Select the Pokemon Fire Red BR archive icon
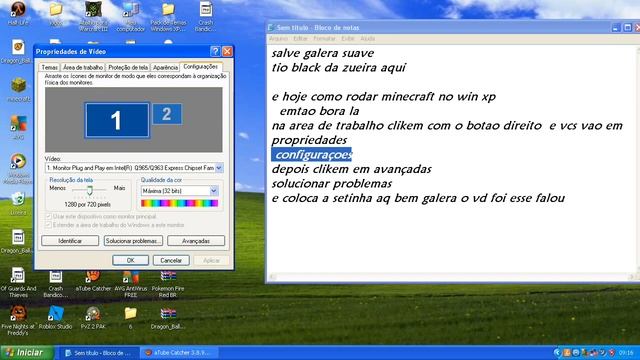The width and height of the screenshot is (640, 360). click(168, 283)
